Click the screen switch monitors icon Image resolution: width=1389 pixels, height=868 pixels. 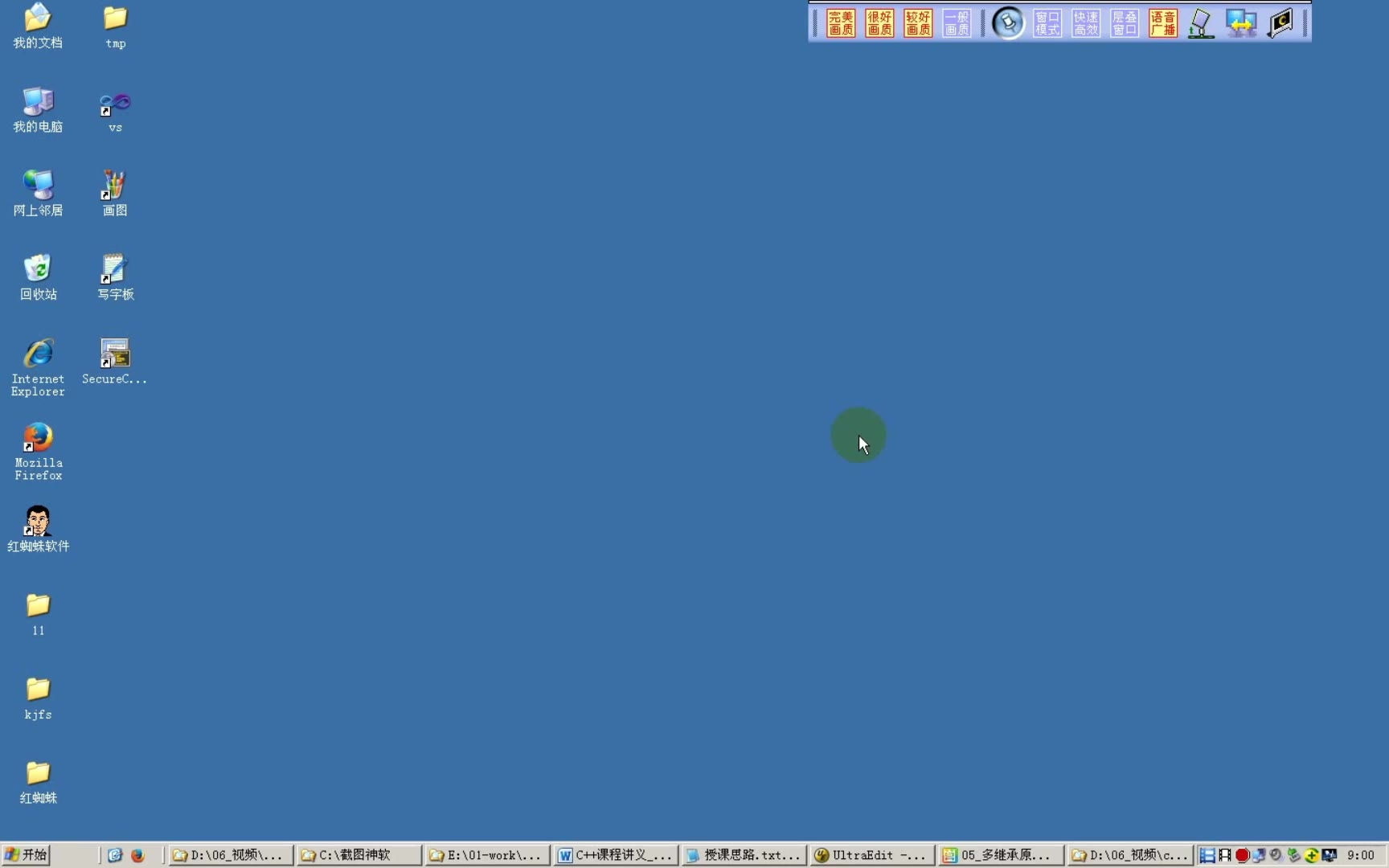click(1240, 23)
